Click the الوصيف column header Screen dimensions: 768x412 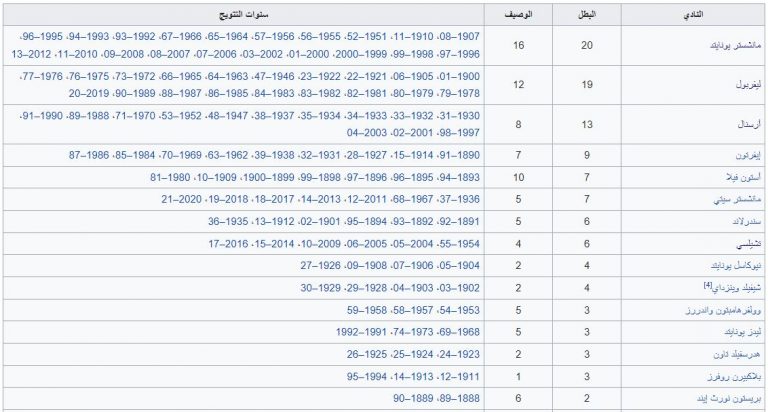point(518,15)
